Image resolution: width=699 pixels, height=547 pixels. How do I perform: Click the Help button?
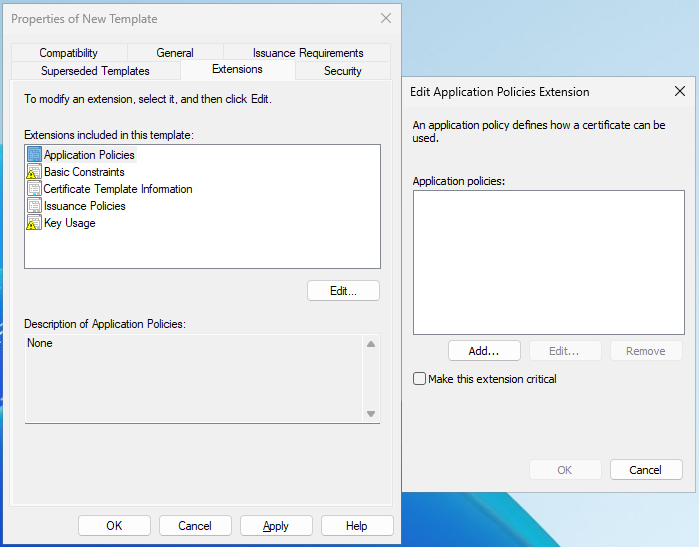(x=357, y=526)
